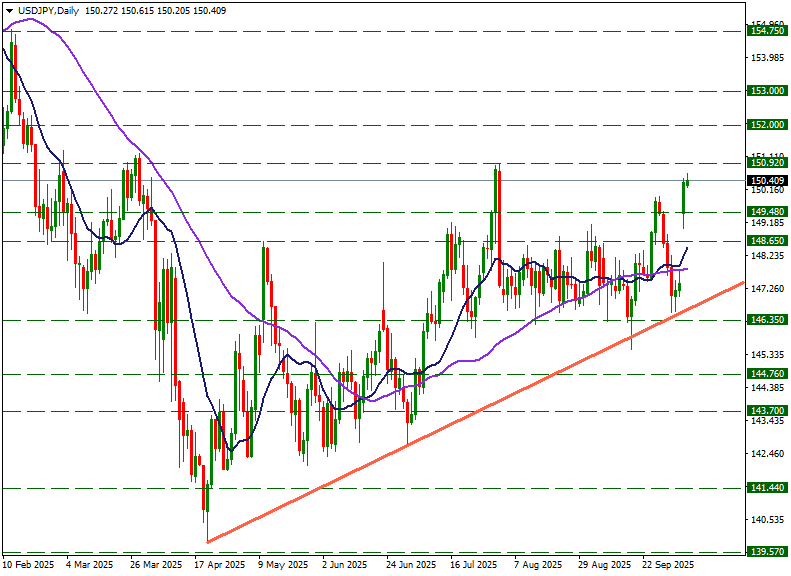Select the 149.480 level label
The image size is (791, 576).
(765, 212)
